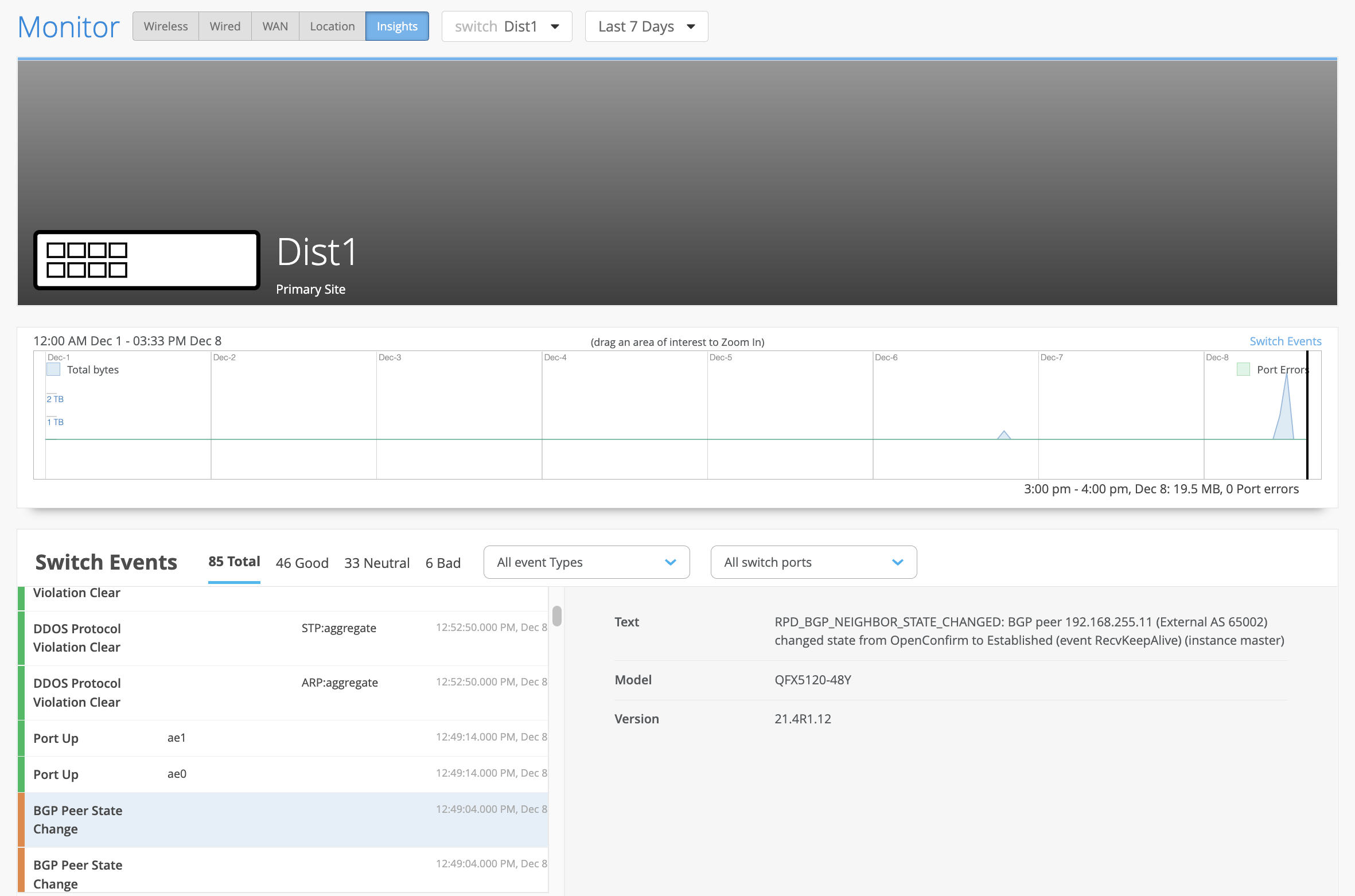1355x896 pixels.
Task: Expand the All switch ports dropdown
Action: click(x=813, y=562)
